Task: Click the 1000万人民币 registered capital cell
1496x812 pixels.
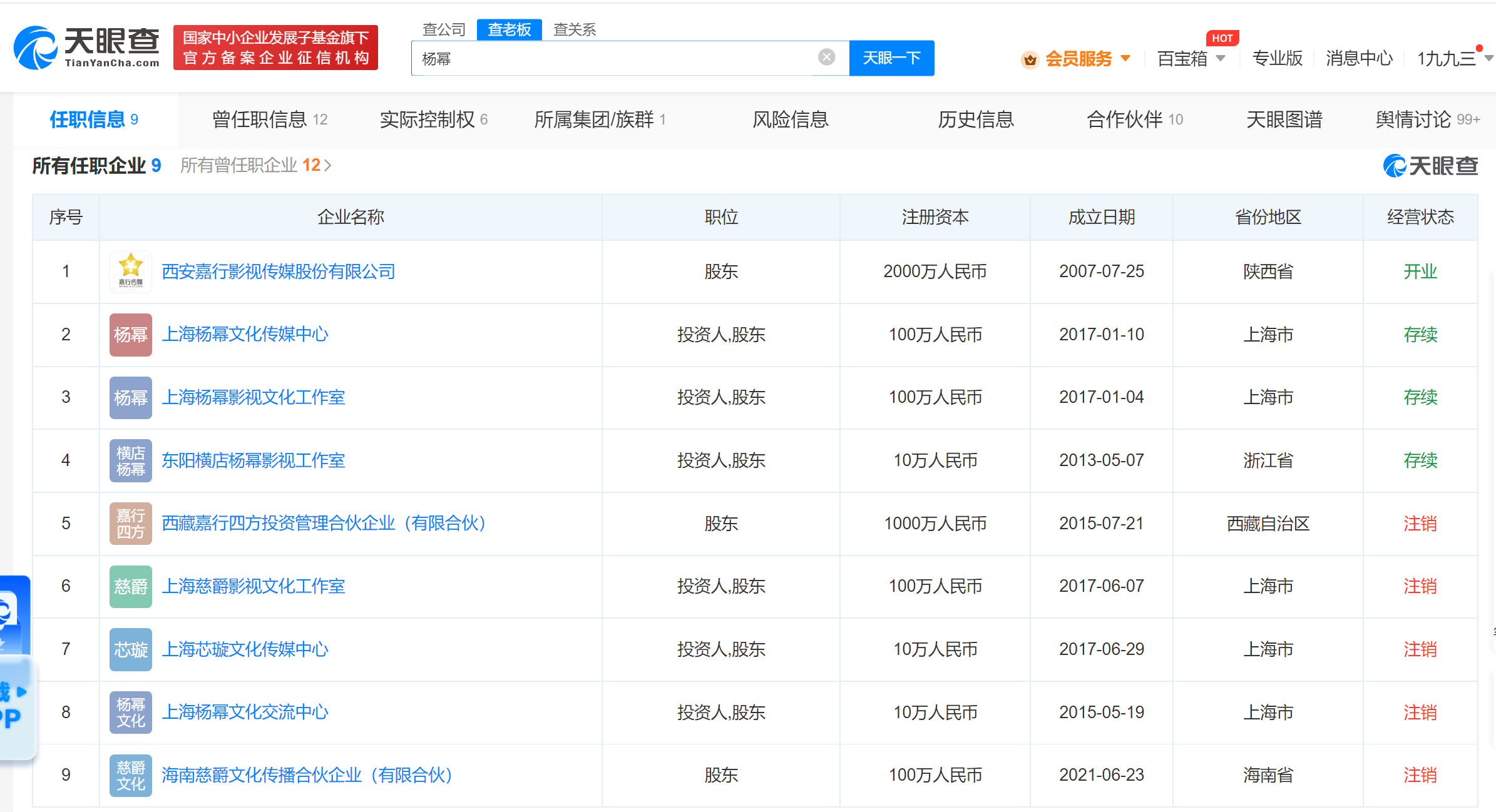Action: (935, 524)
